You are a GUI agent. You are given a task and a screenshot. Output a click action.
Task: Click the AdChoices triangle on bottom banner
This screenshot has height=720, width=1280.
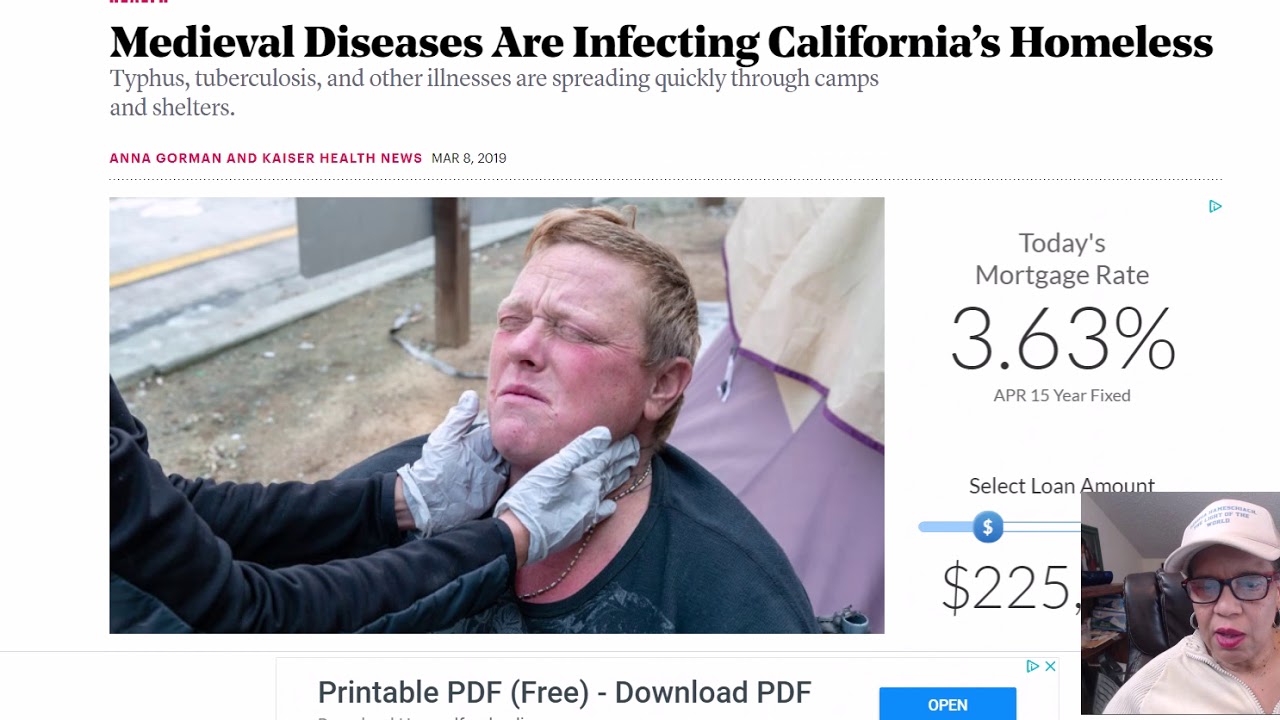(x=1033, y=666)
